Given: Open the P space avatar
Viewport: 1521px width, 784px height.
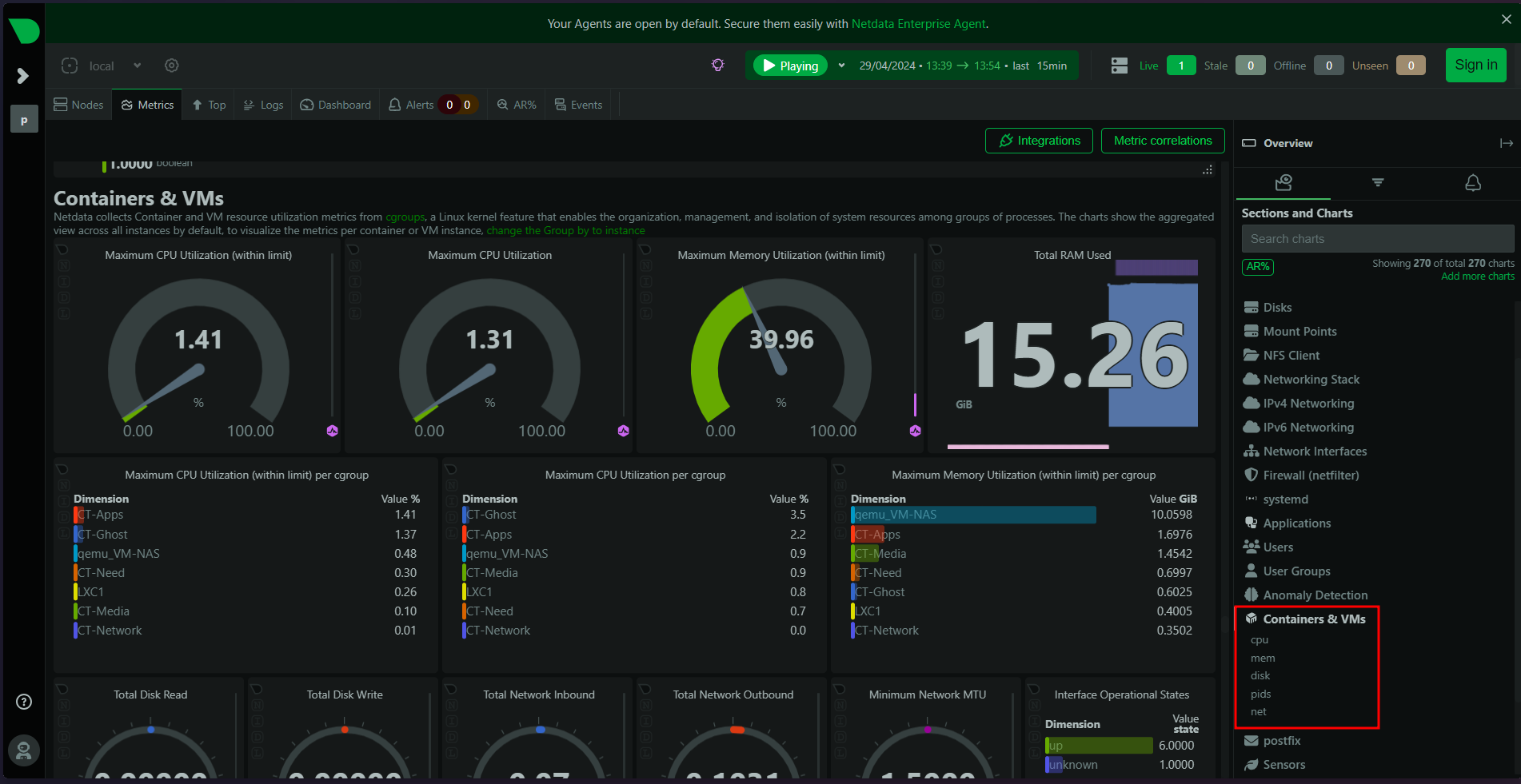Looking at the screenshot, I should pos(24,119).
